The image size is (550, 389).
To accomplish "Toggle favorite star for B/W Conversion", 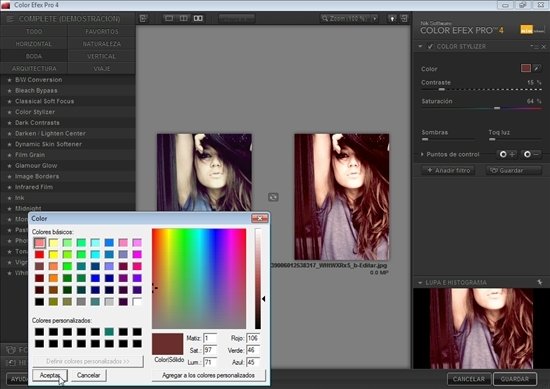I will (9, 80).
